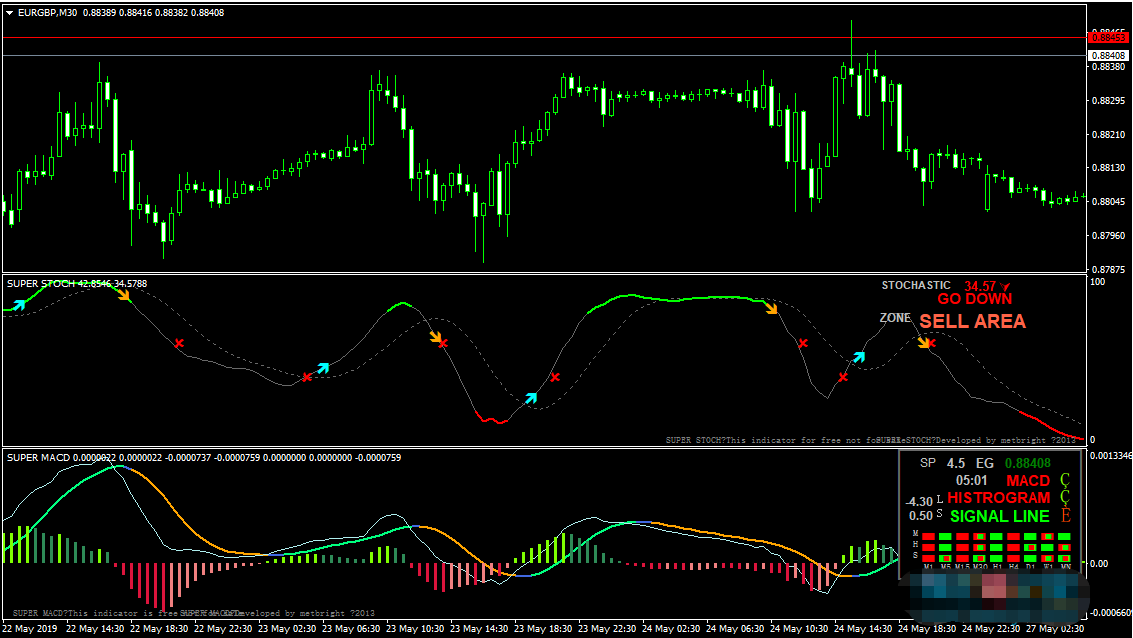1133x638 pixels.
Task: Click the red highlighted price tag on price axis
Action: point(1109,37)
